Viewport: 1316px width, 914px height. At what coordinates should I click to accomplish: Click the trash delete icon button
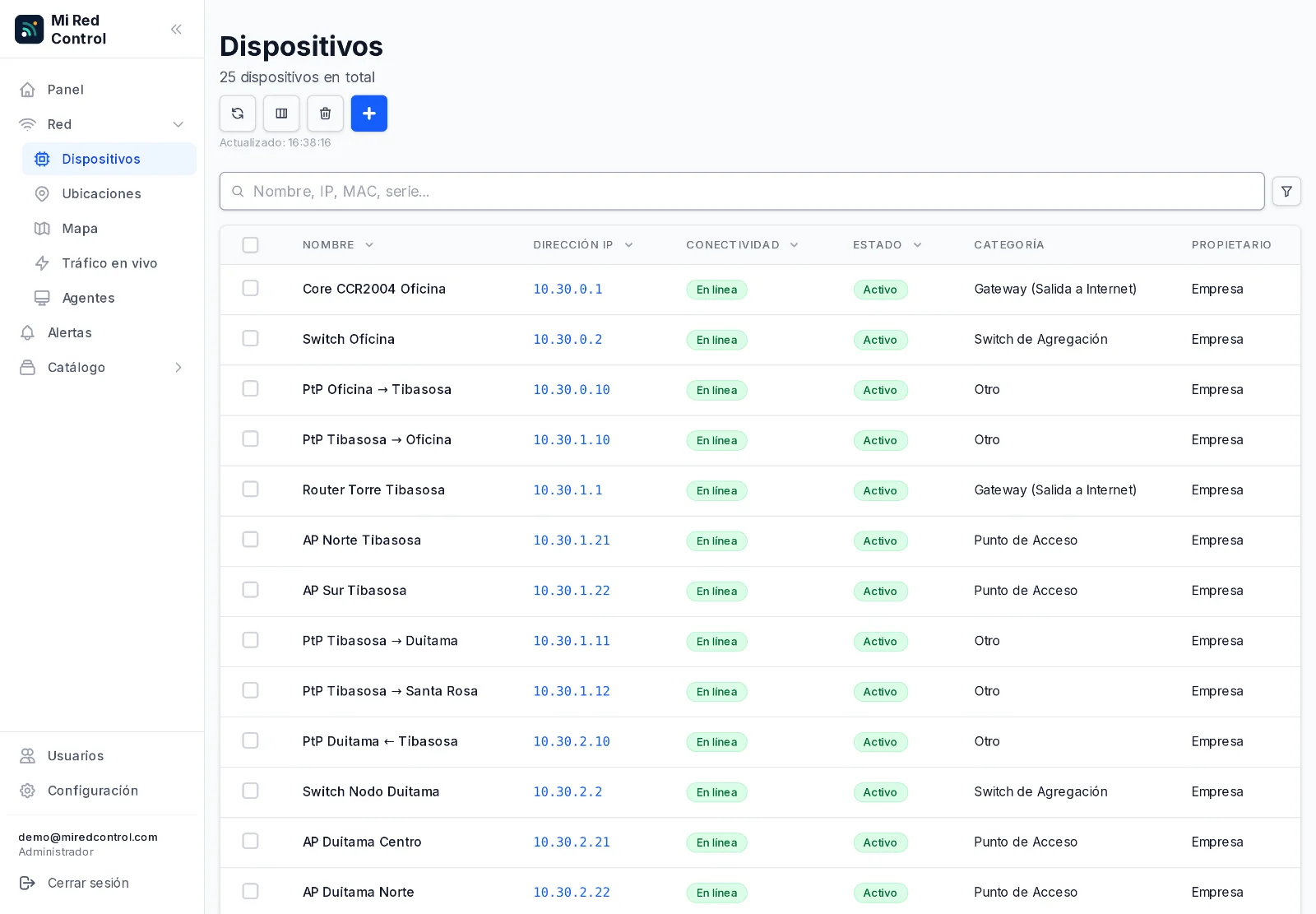point(326,114)
